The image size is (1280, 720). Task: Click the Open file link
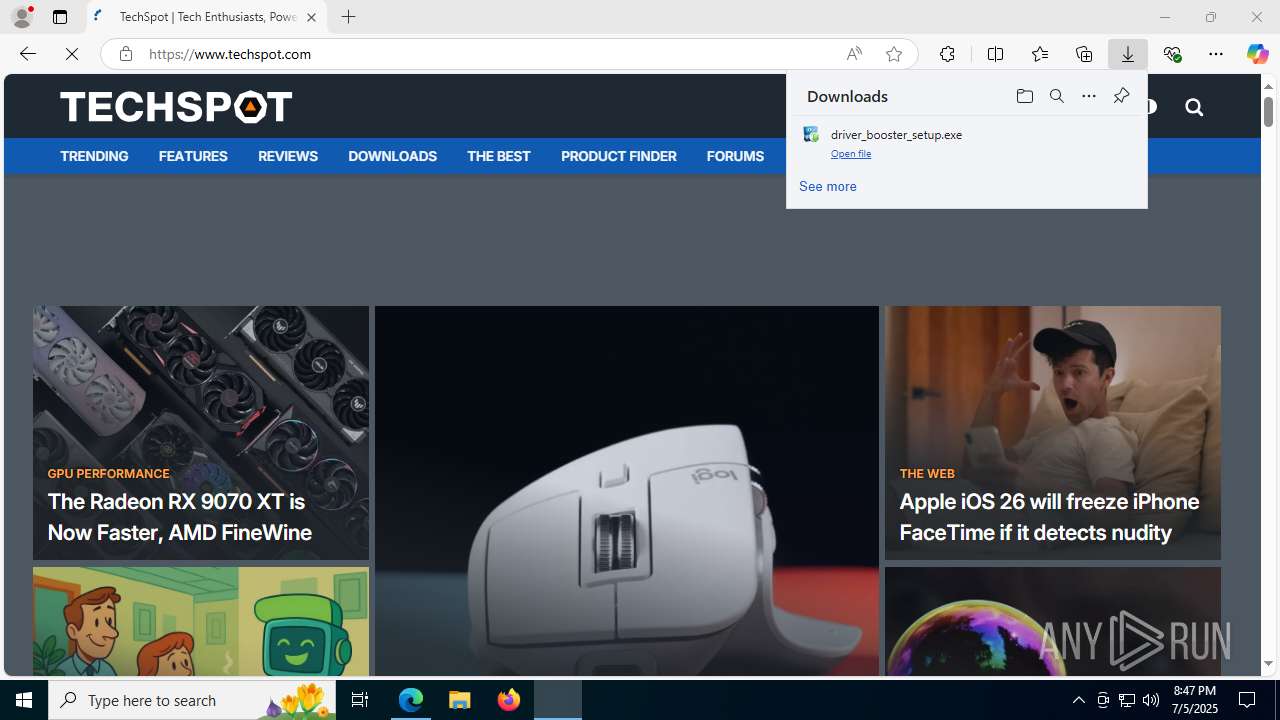click(851, 154)
